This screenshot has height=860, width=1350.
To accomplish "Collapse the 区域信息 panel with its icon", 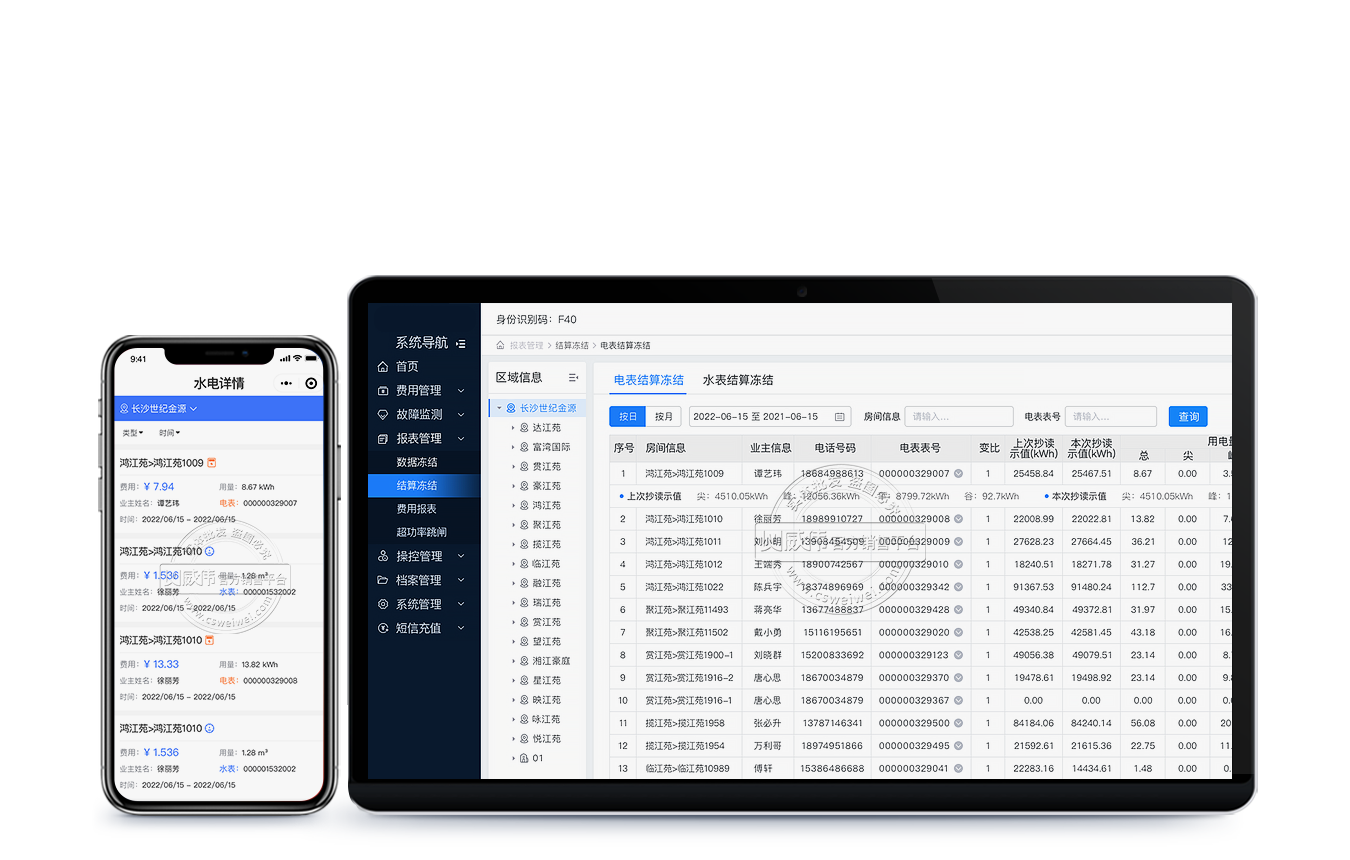I will [x=573, y=377].
